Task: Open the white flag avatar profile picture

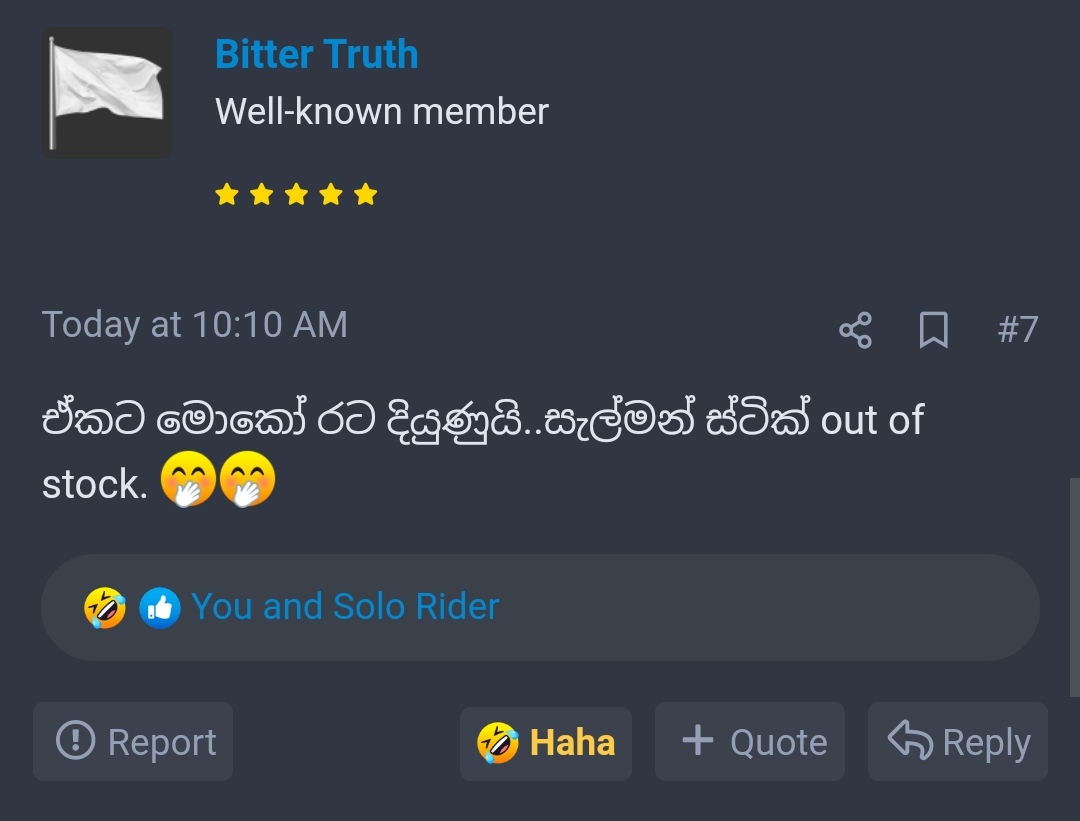Action: point(107,92)
